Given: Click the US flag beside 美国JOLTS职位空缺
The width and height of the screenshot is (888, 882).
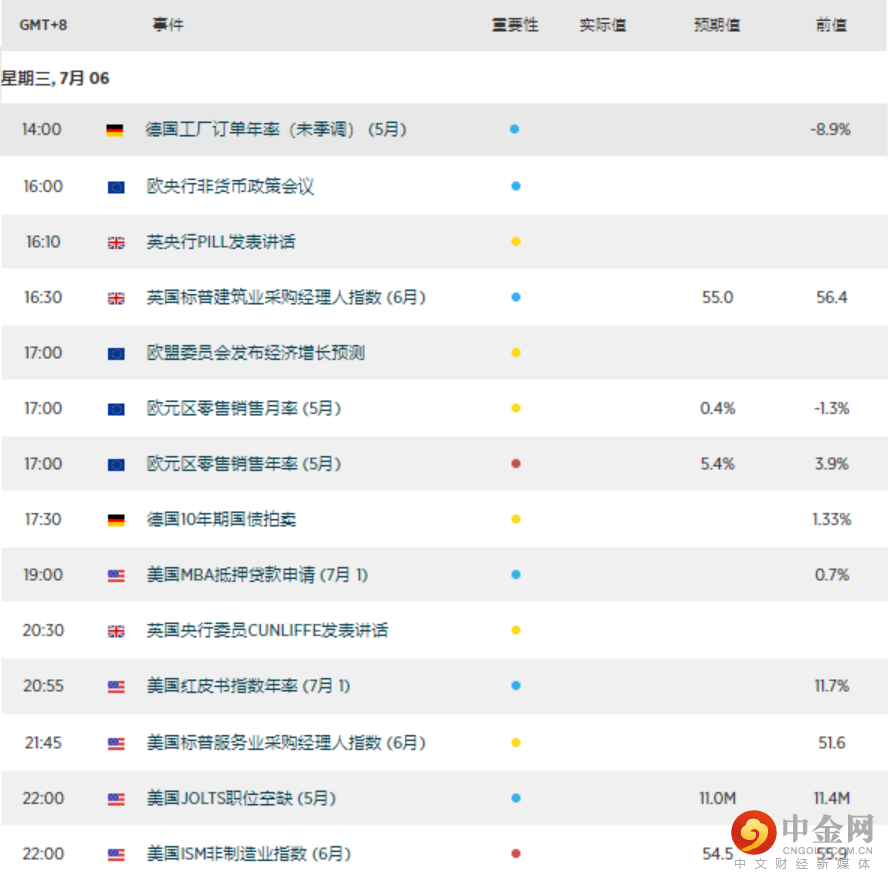Looking at the screenshot, I should (x=116, y=799).
